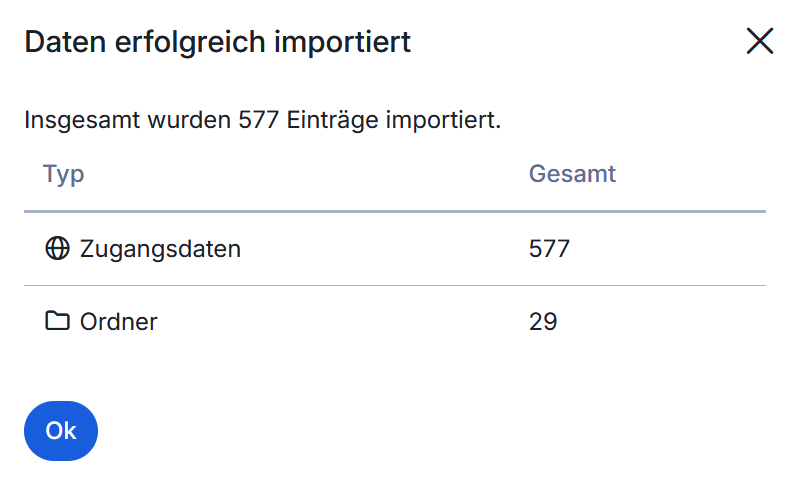Close the import success dialog

pos(760,41)
